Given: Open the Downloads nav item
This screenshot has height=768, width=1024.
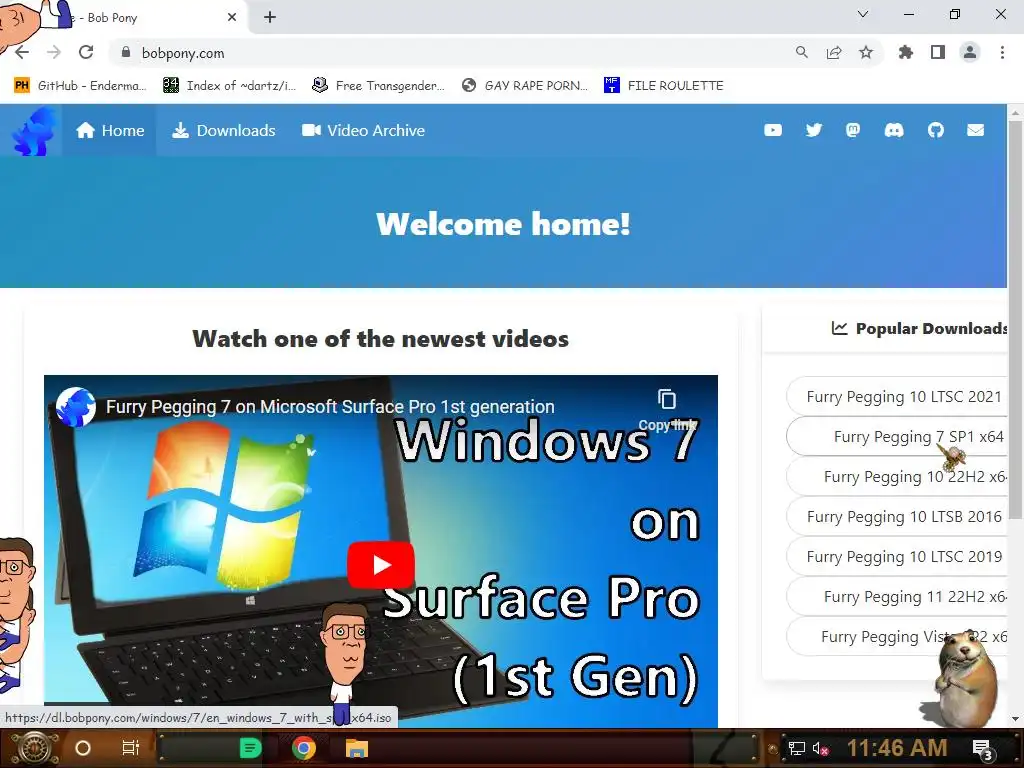Looking at the screenshot, I should pyautogui.click(x=224, y=130).
